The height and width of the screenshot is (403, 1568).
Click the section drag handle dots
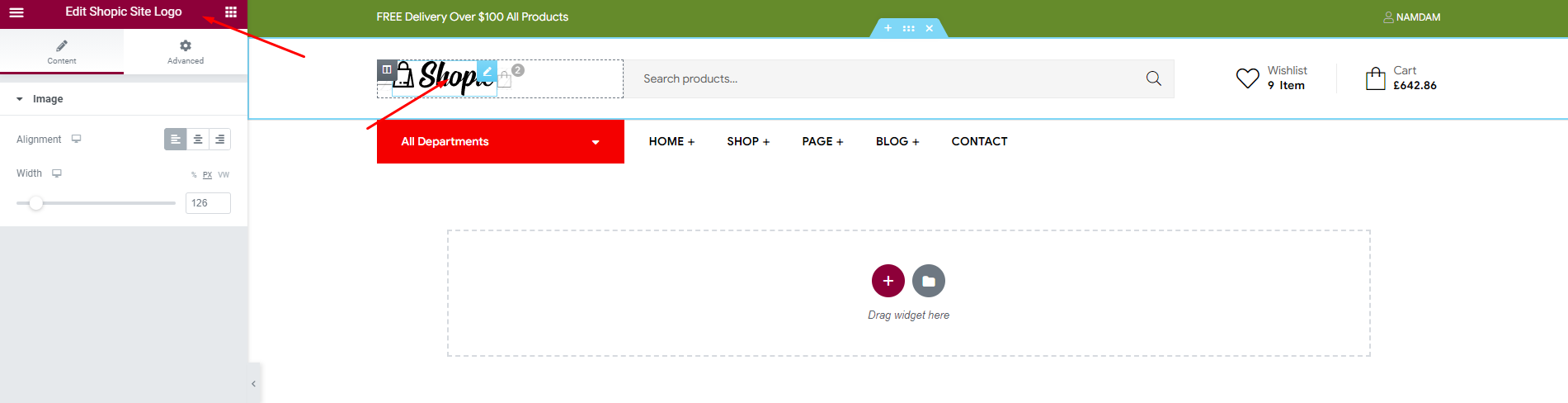click(908, 28)
